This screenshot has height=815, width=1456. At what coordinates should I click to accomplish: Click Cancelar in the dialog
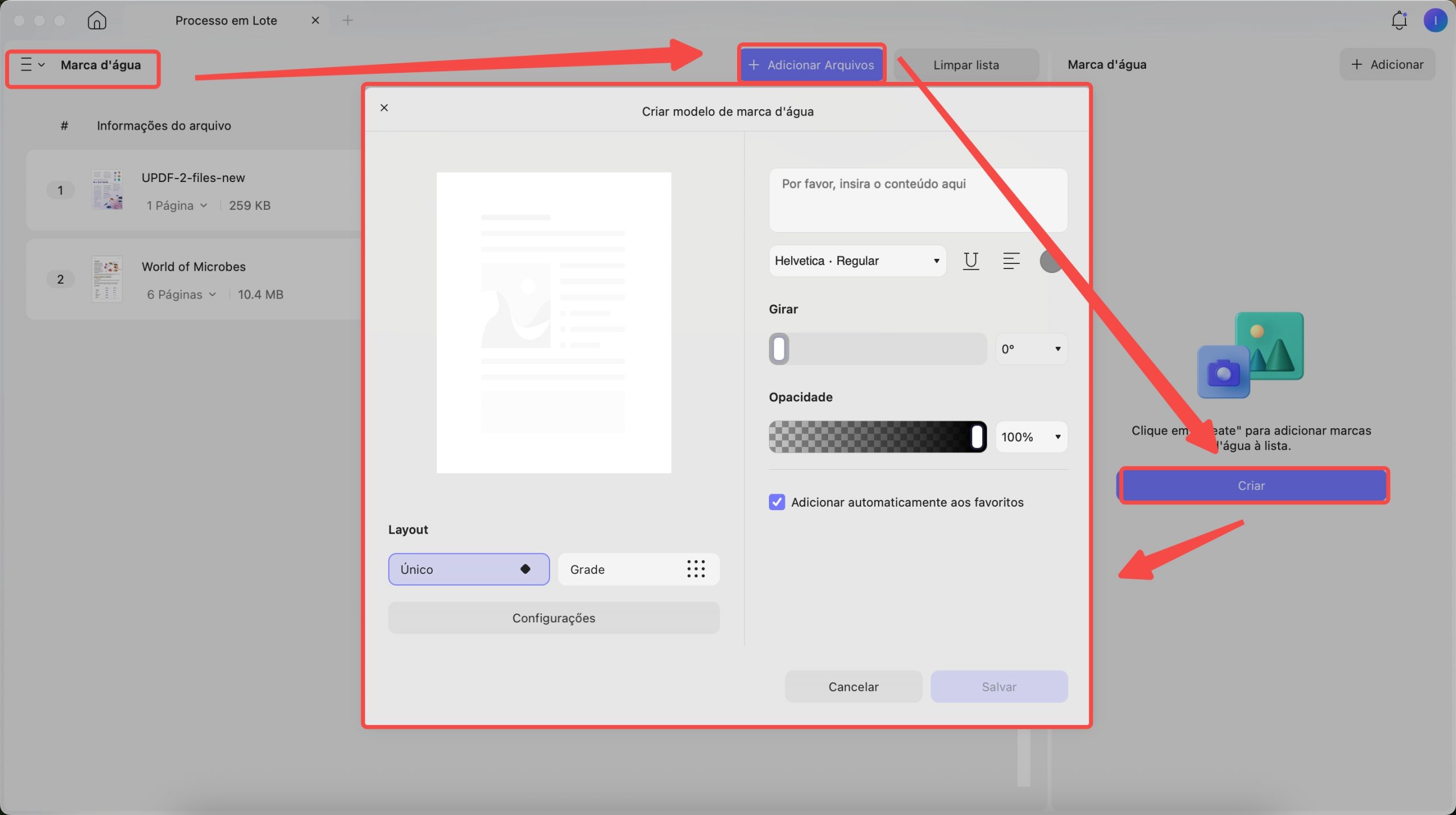[x=853, y=686]
